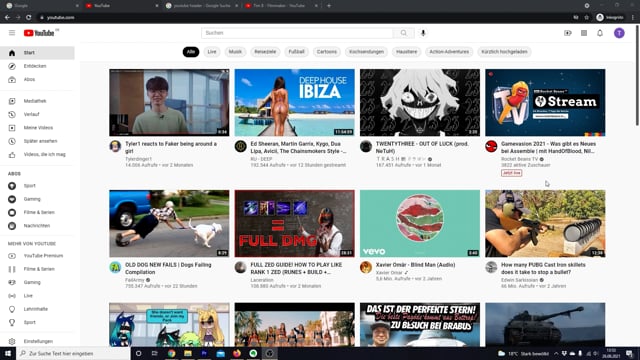Reload the page in the browser
This screenshot has width=640, height=360.
(29, 18)
